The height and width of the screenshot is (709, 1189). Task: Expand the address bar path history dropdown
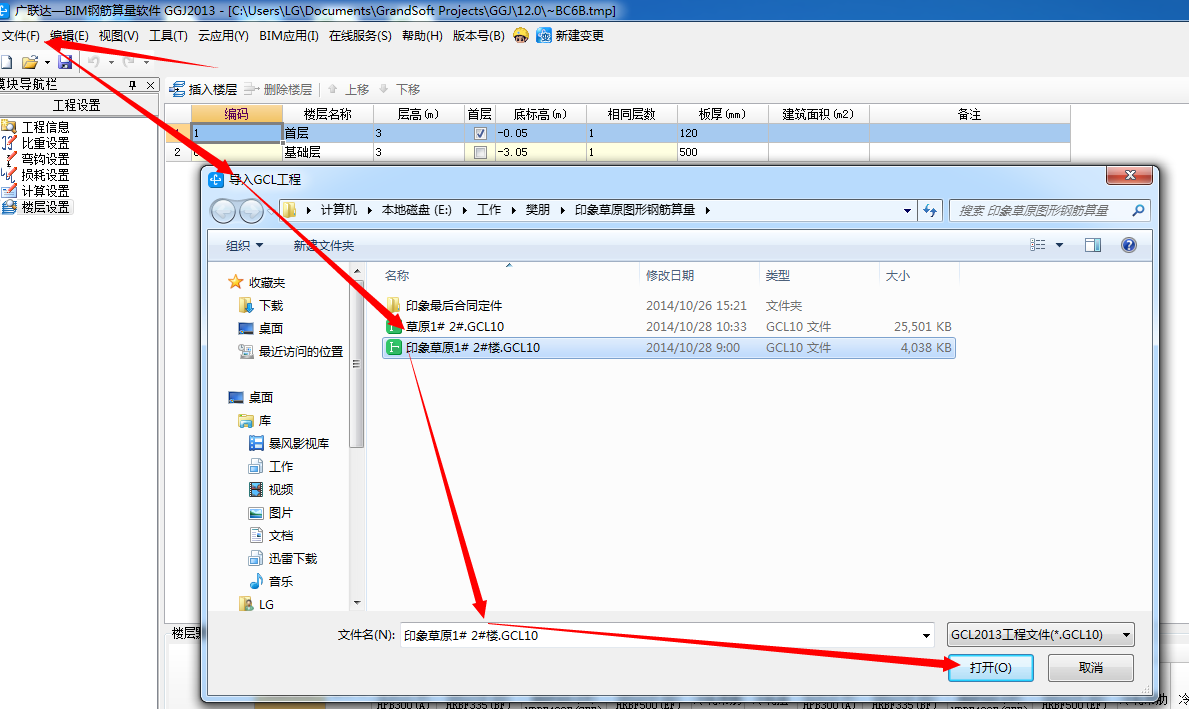tap(907, 211)
